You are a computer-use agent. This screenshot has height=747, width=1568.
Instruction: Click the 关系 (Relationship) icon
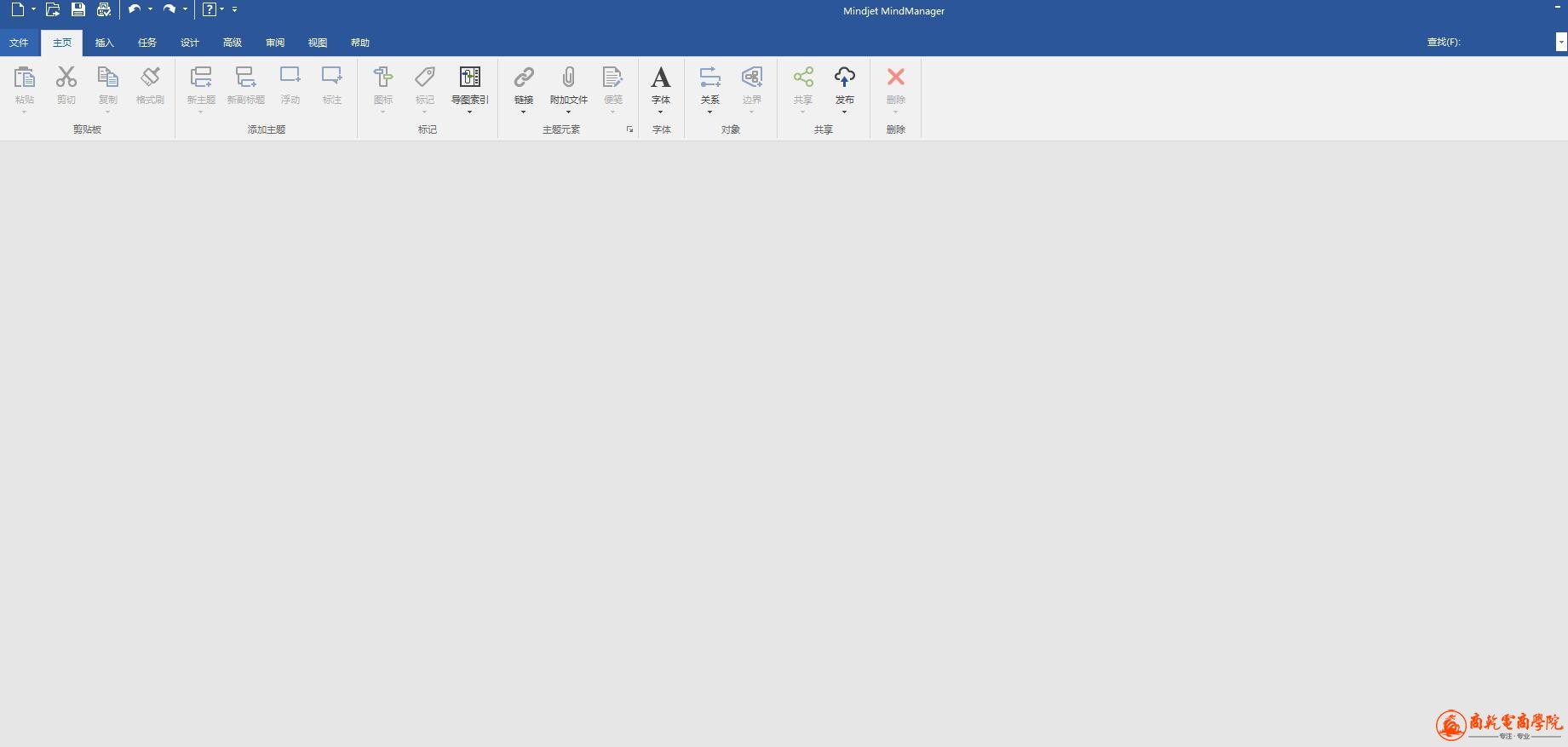[709, 78]
